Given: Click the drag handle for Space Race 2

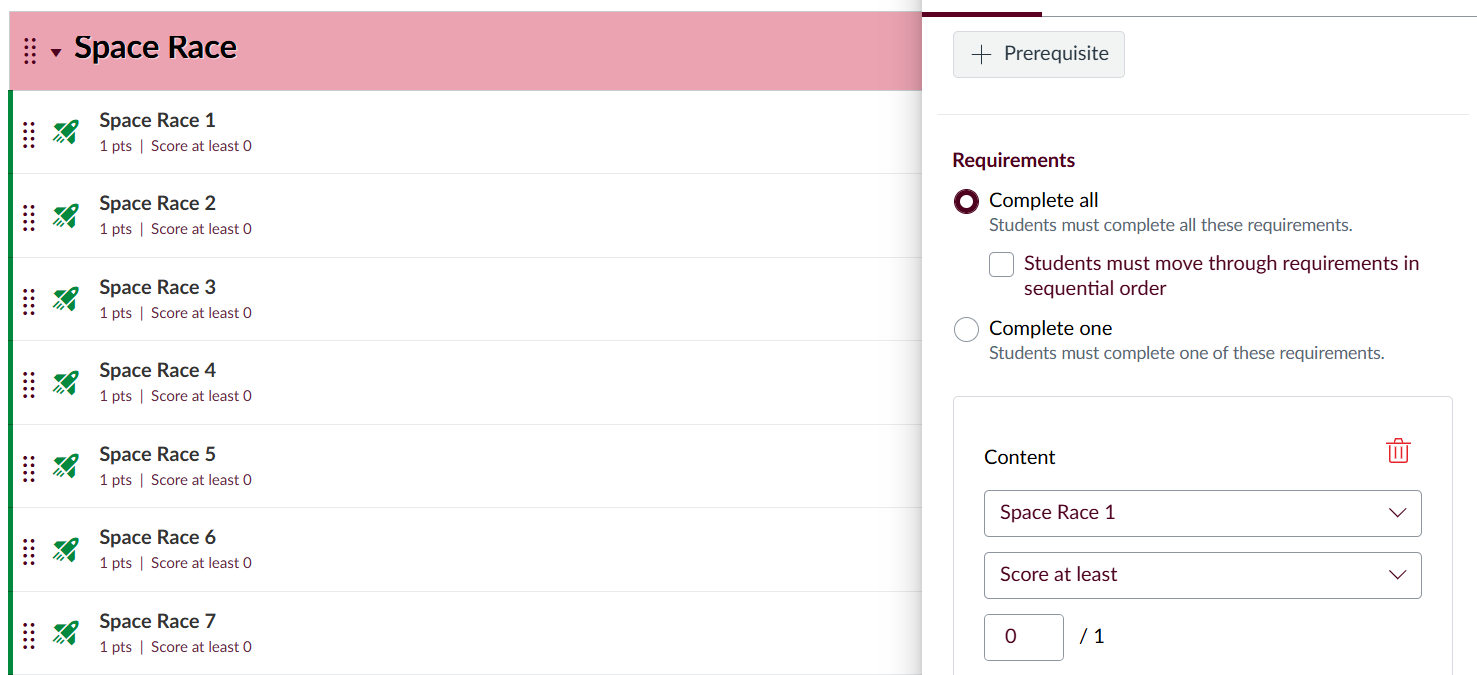Looking at the screenshot, I should coord(29,216).
